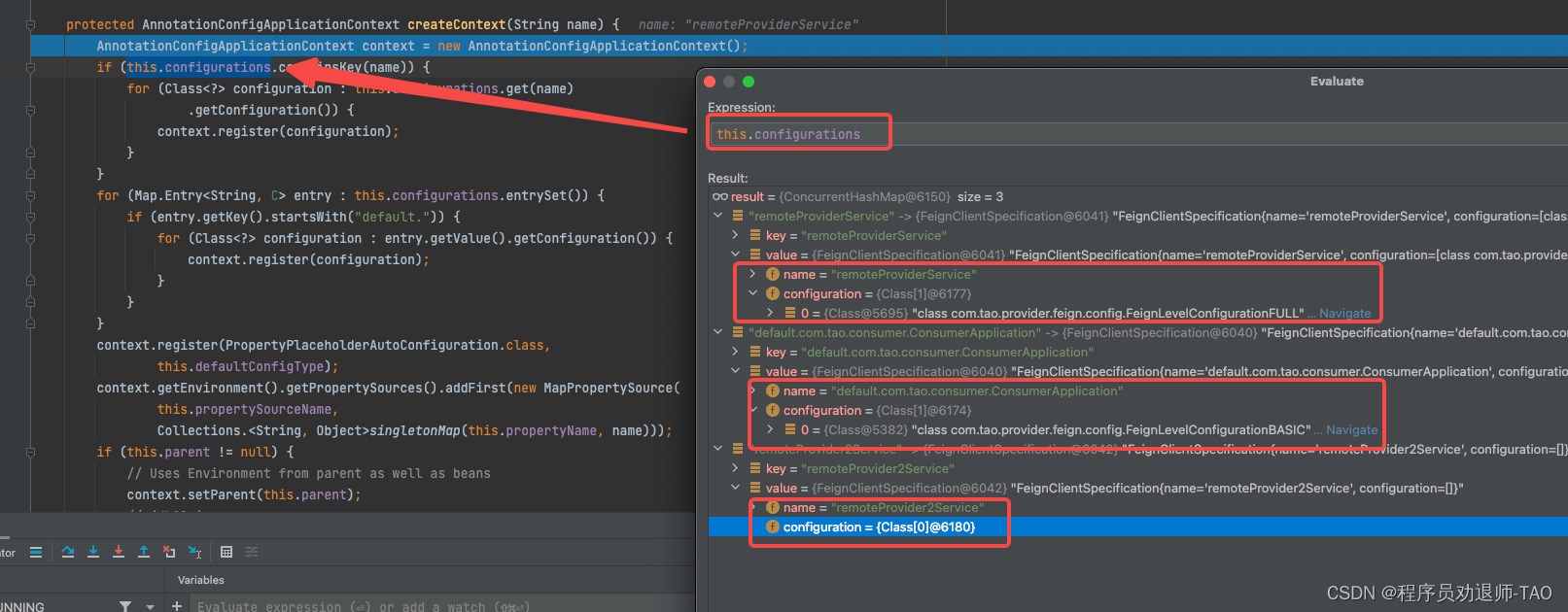Select the Variables tab label
This screenshot has height=612, width=1568.
click(x=201, y=580)
